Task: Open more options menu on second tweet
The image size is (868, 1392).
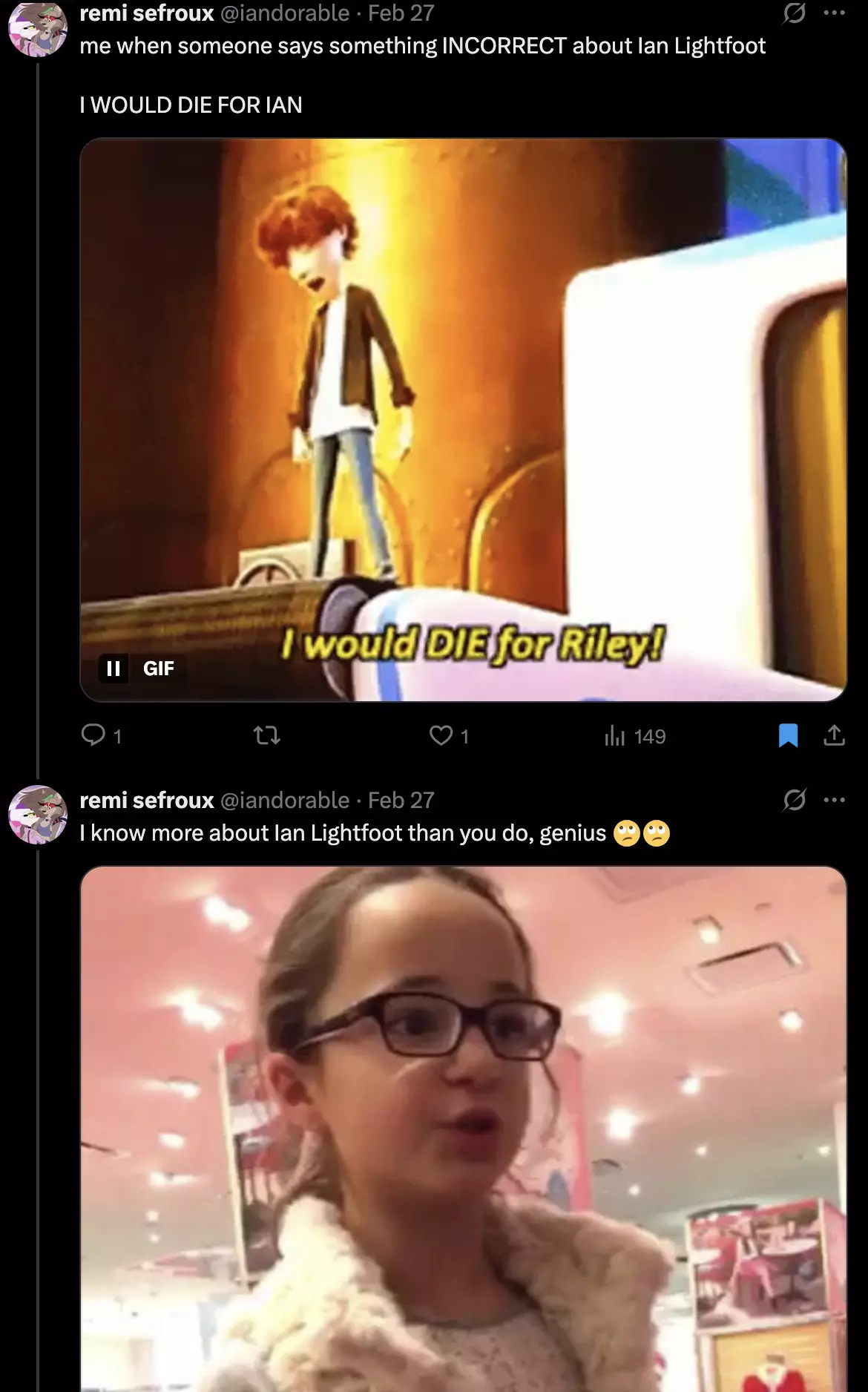Action: [x=835, y=800]
